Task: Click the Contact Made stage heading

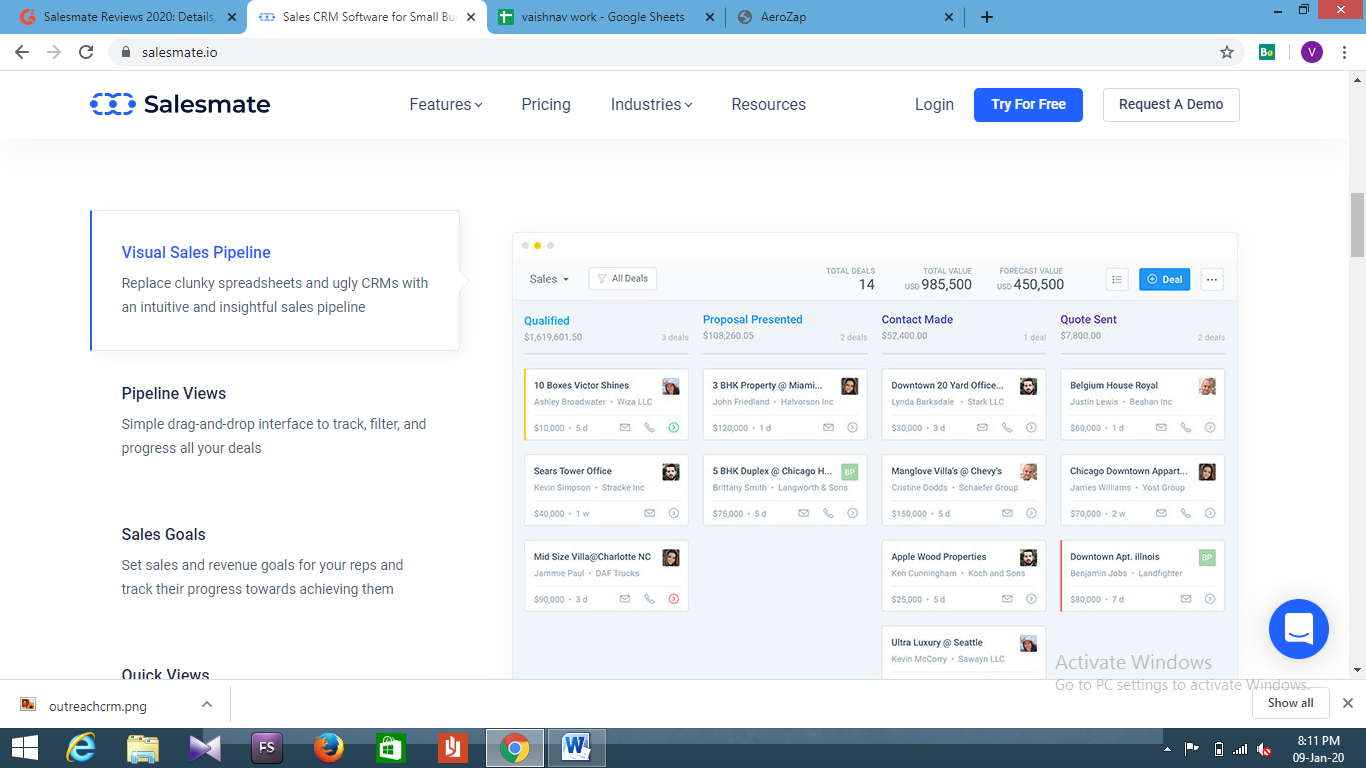Action: pyautogui.click(x=917, y=319)
